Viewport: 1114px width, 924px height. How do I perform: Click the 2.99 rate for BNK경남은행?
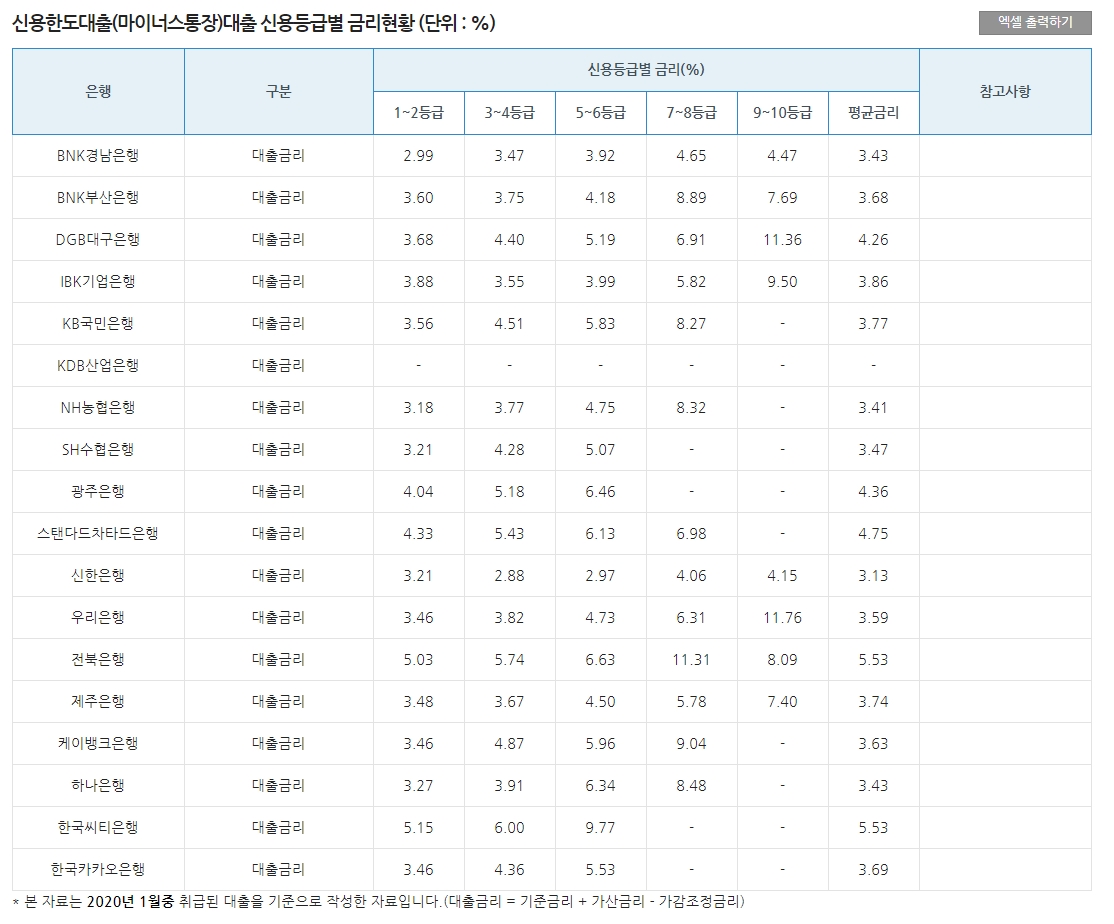(418, 156)
